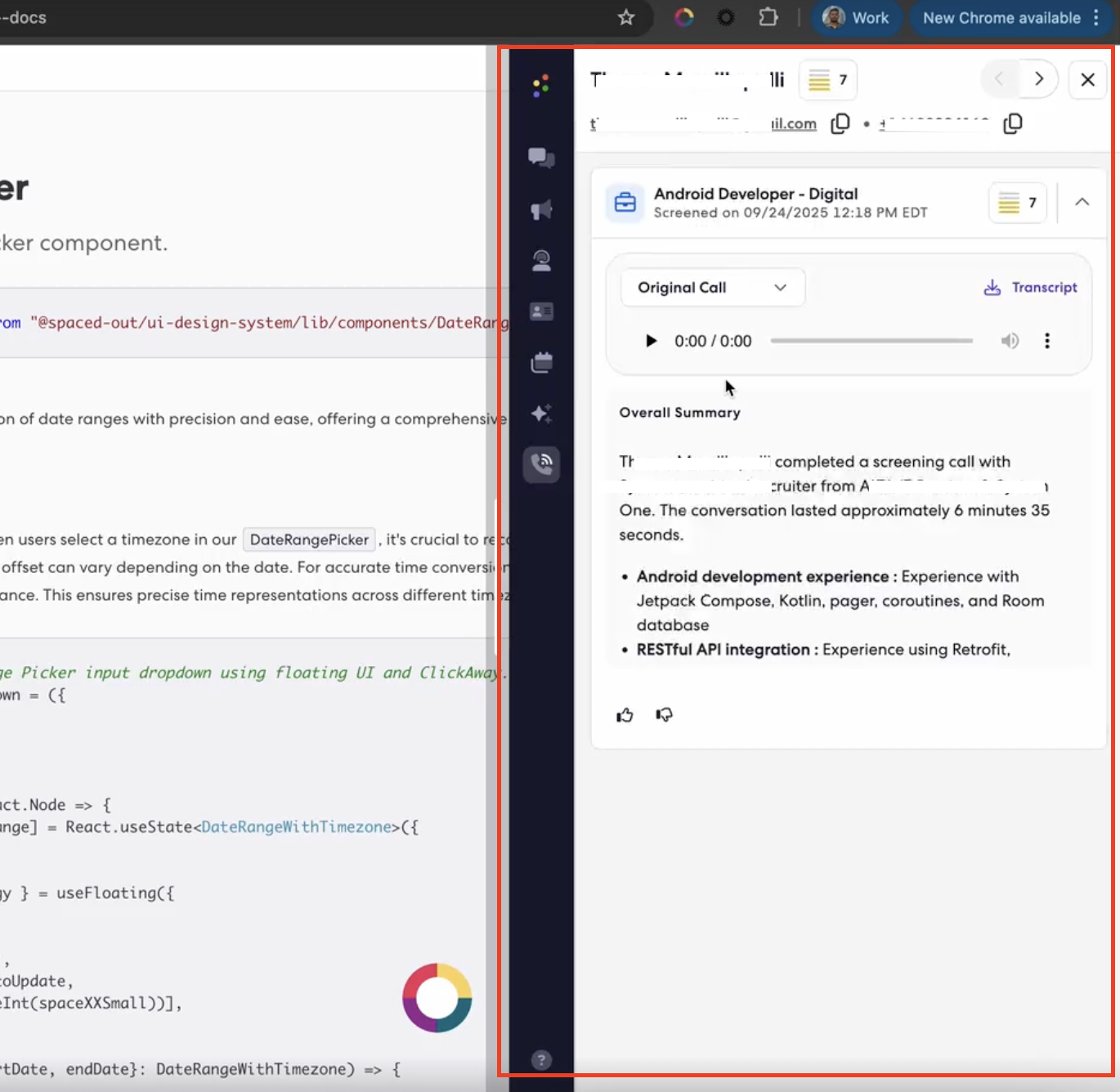Collapse the Android Developer - Digital section
This screenshot has height=1092, width=1120.
(1082, 202)
